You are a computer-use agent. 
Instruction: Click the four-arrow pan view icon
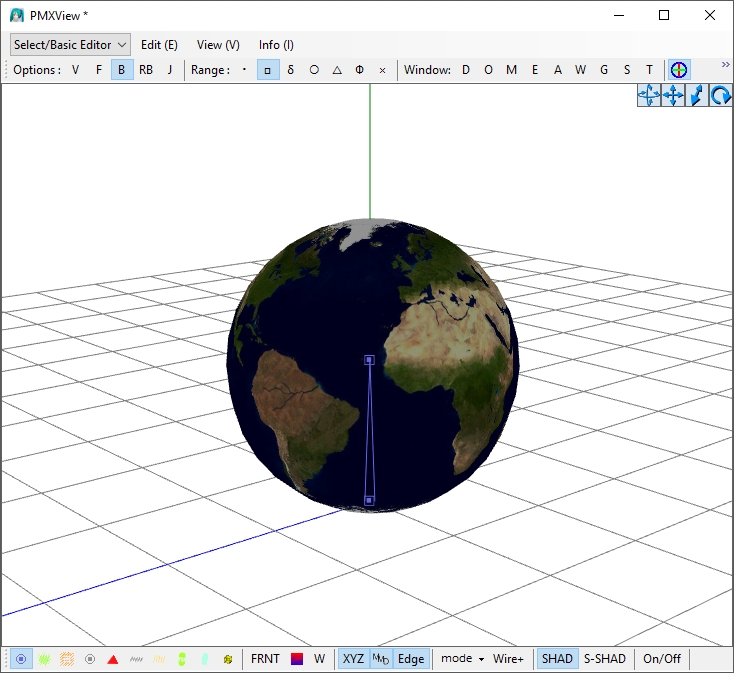(x=673, y=95)
